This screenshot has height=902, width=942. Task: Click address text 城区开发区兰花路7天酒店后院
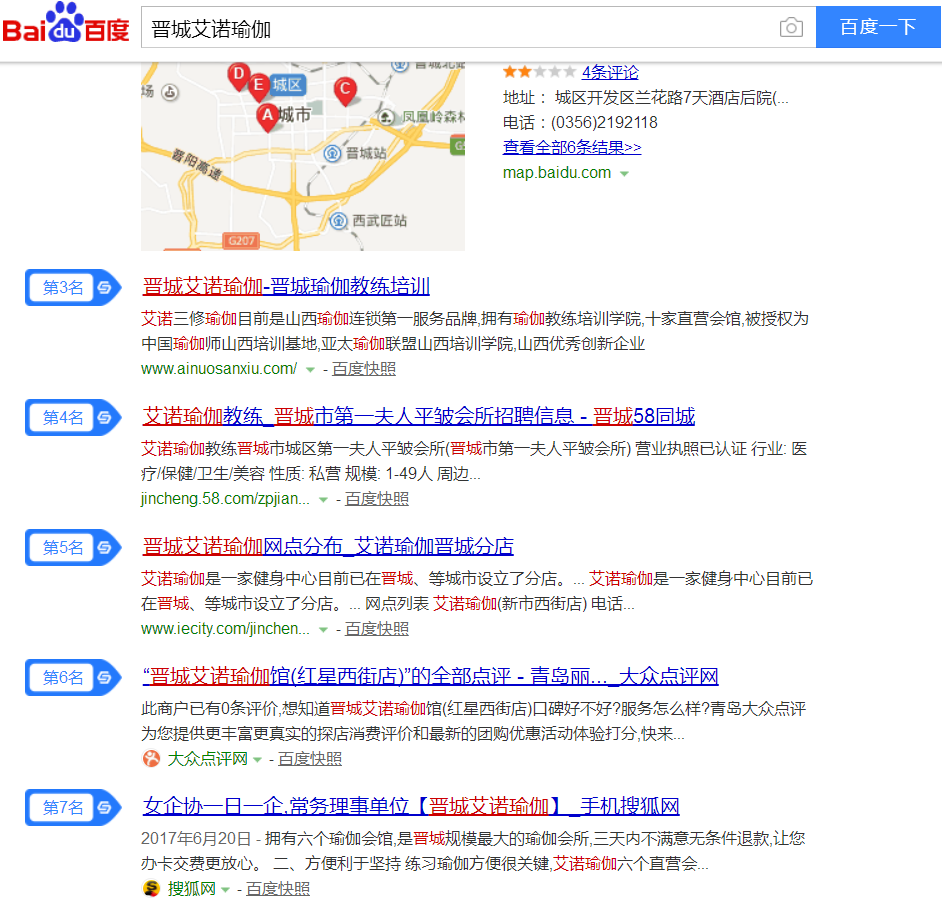point(671,98)
